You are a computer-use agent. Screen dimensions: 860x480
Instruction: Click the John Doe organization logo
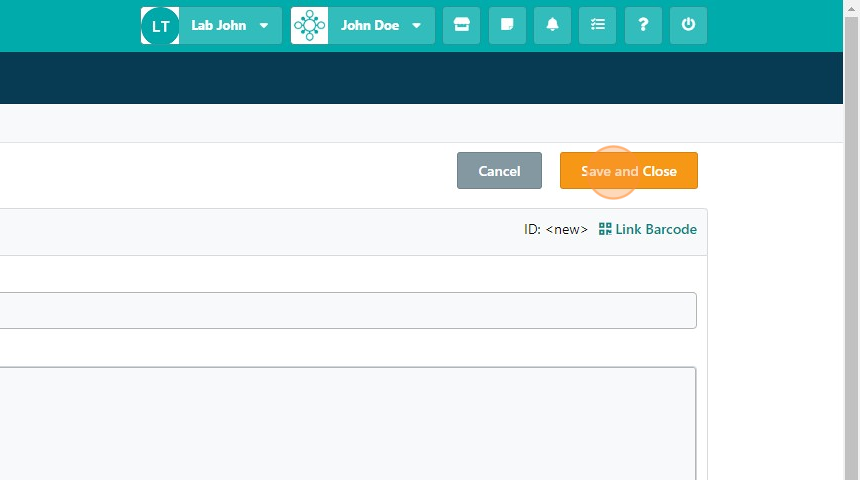pyautogui.click(x=309, y=25)
